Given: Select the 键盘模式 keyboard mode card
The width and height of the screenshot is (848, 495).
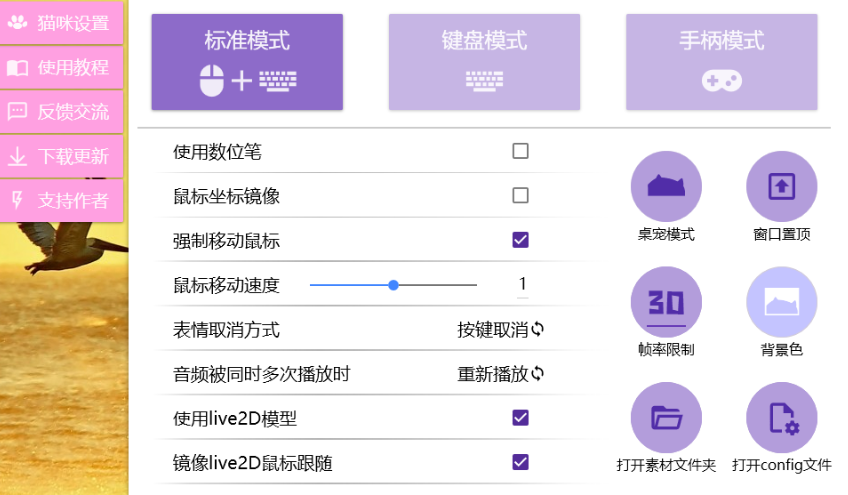Looking at the screenshot, I should pyautogui.click(x=484, y=62).
